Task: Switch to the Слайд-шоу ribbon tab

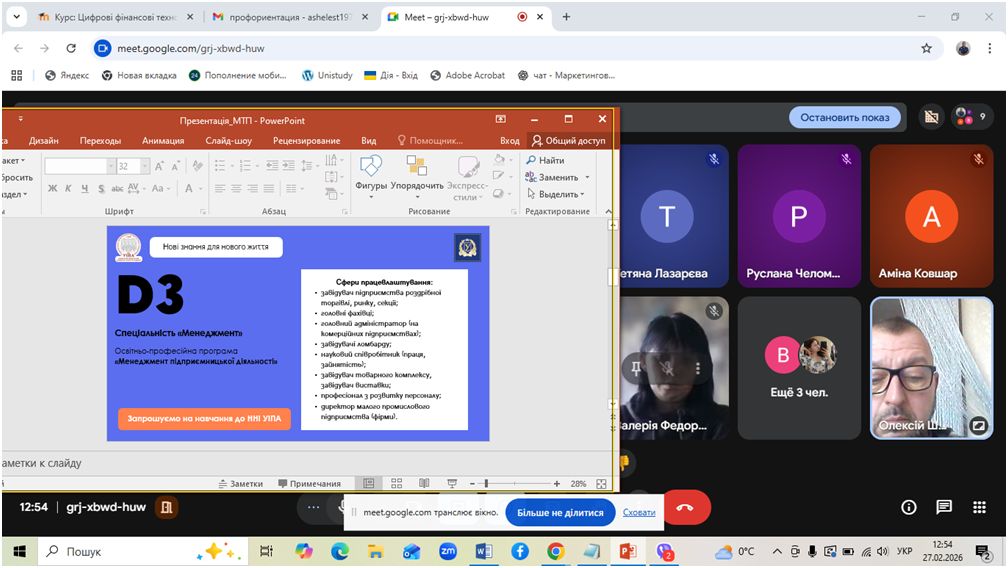Action: (x=229, y=141)
